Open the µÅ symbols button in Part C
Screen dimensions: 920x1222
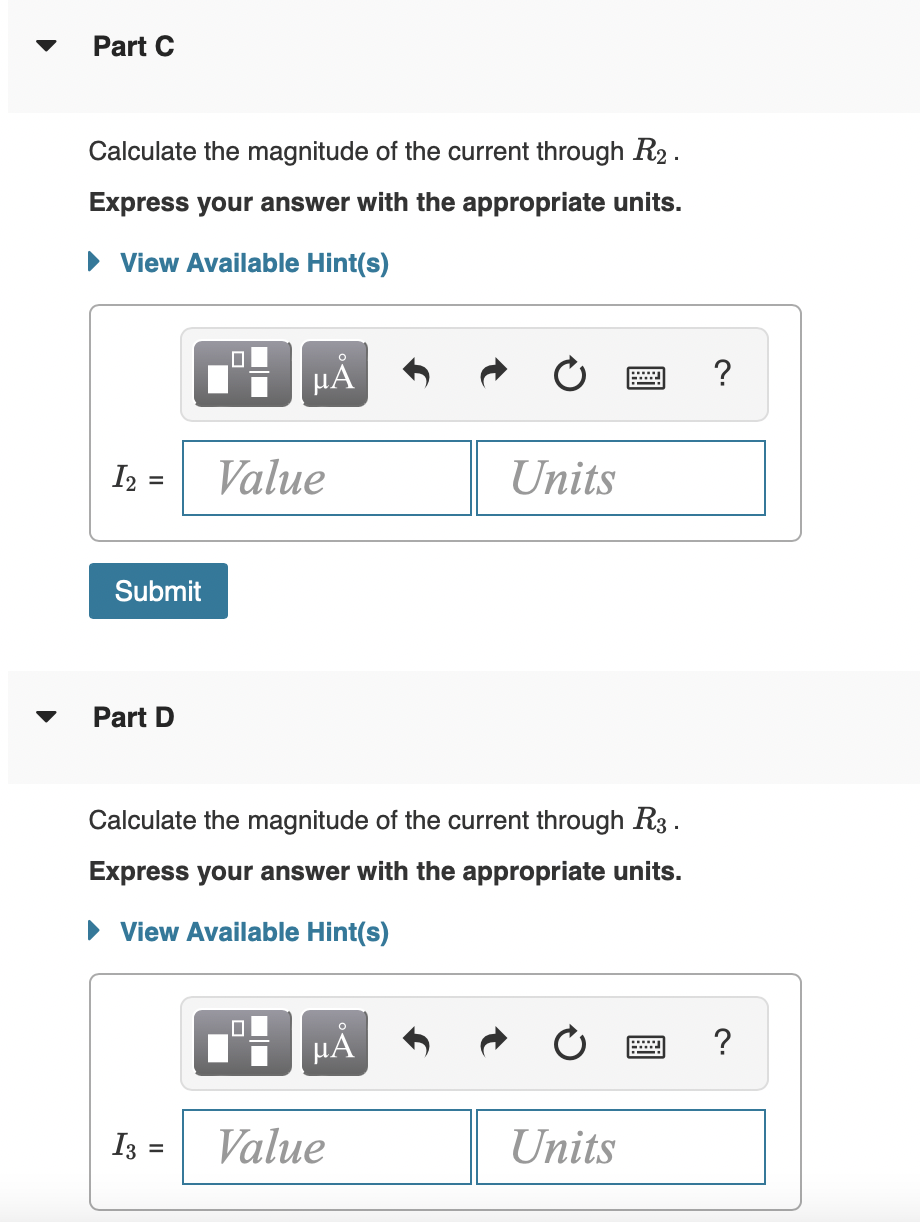pos(334,374)
